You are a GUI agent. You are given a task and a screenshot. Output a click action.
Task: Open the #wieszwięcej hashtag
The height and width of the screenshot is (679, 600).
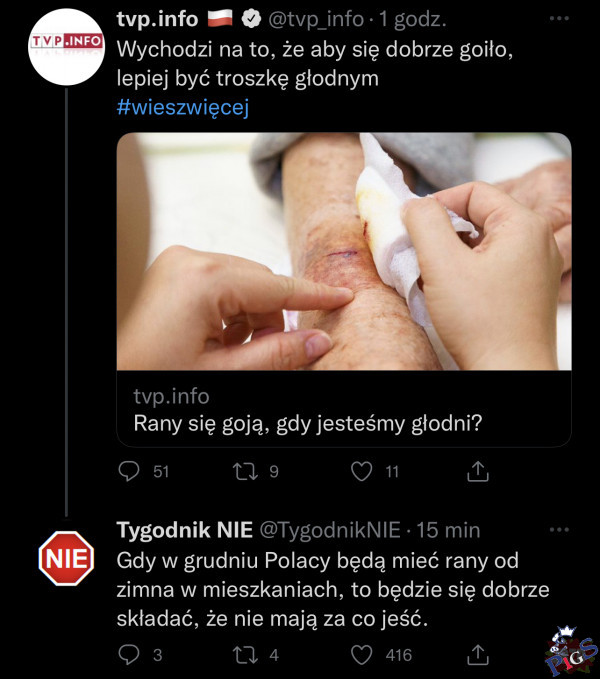(182, 107)
